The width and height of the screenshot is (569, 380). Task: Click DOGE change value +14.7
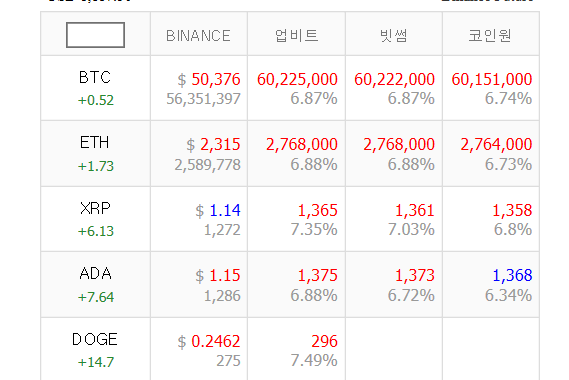coord(96,362)
